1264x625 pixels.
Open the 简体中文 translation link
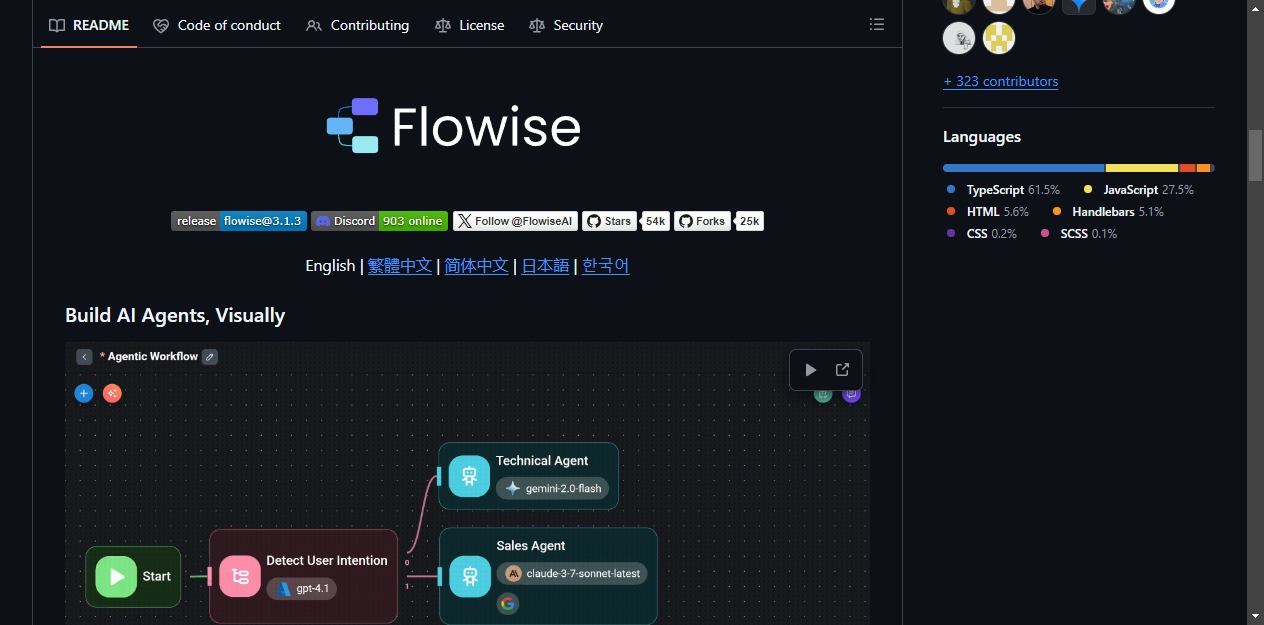click(476, 265)
